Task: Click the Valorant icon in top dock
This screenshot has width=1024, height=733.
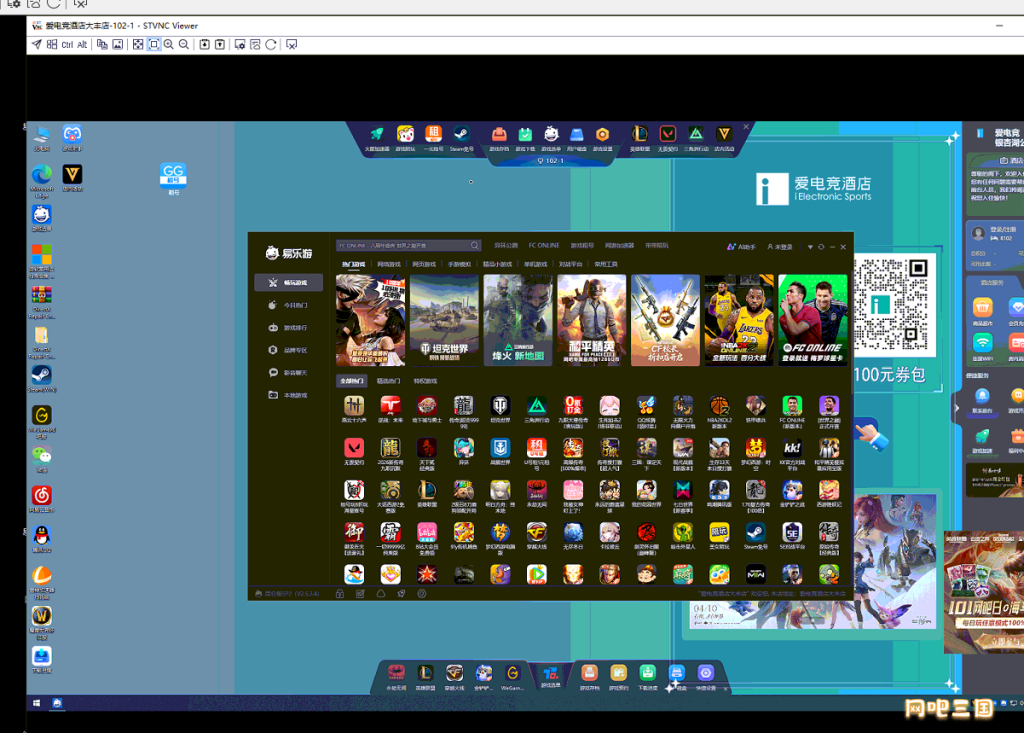Action: [x=667, y=135]
